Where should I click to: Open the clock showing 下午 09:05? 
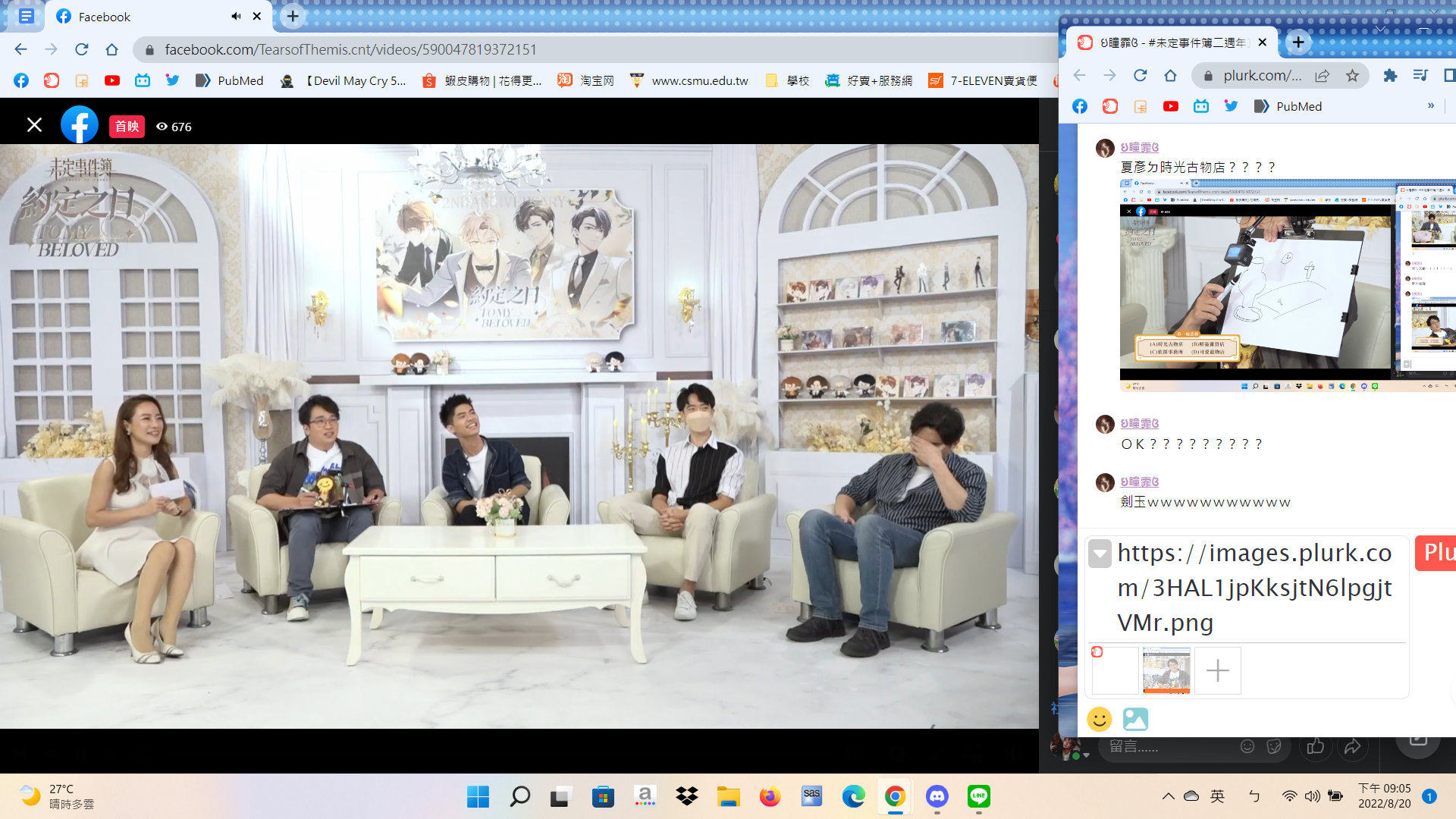(x=1384, y=796)
